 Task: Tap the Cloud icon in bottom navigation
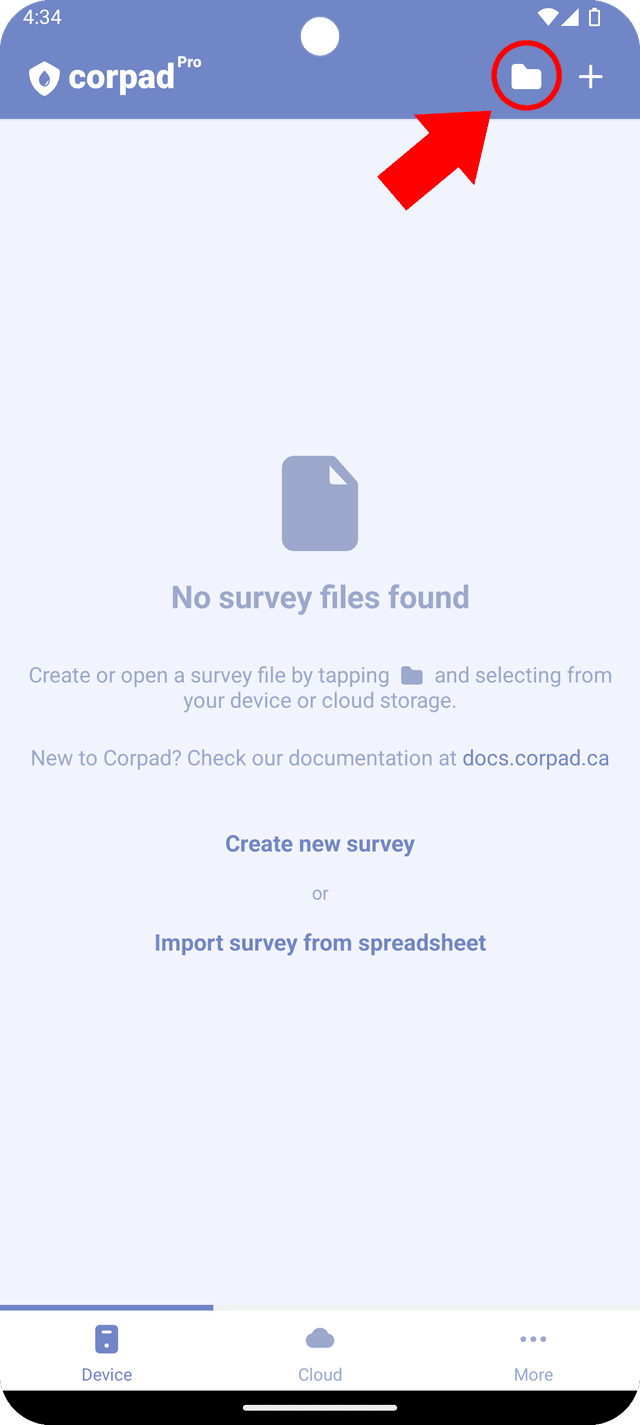(x=320, y=1339)
